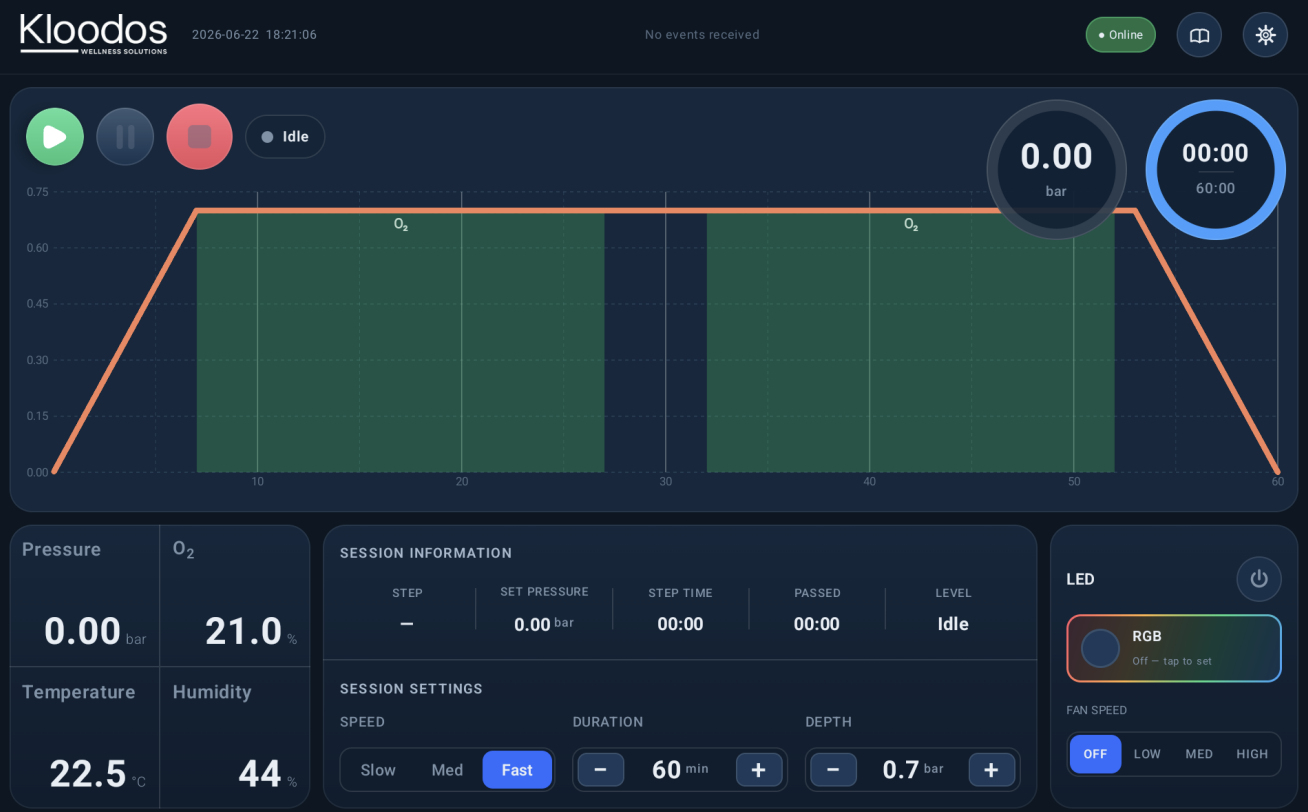Click the date-time 2026-06-22 18:21:06
1308x812 pixels.
coord(254,35)
